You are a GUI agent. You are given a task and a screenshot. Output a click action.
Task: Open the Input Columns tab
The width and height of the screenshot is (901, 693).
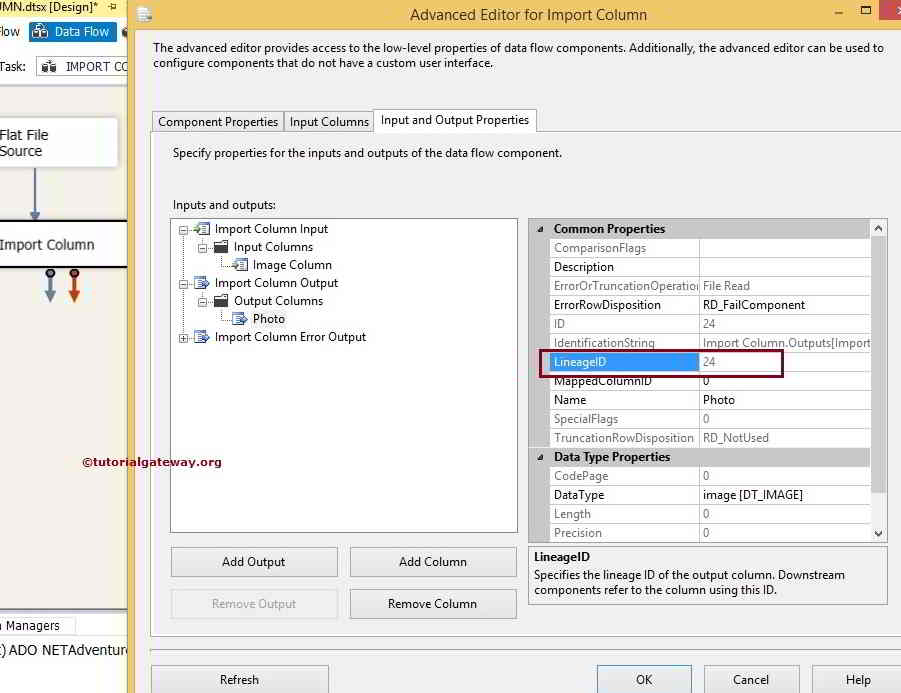[329, 121]
